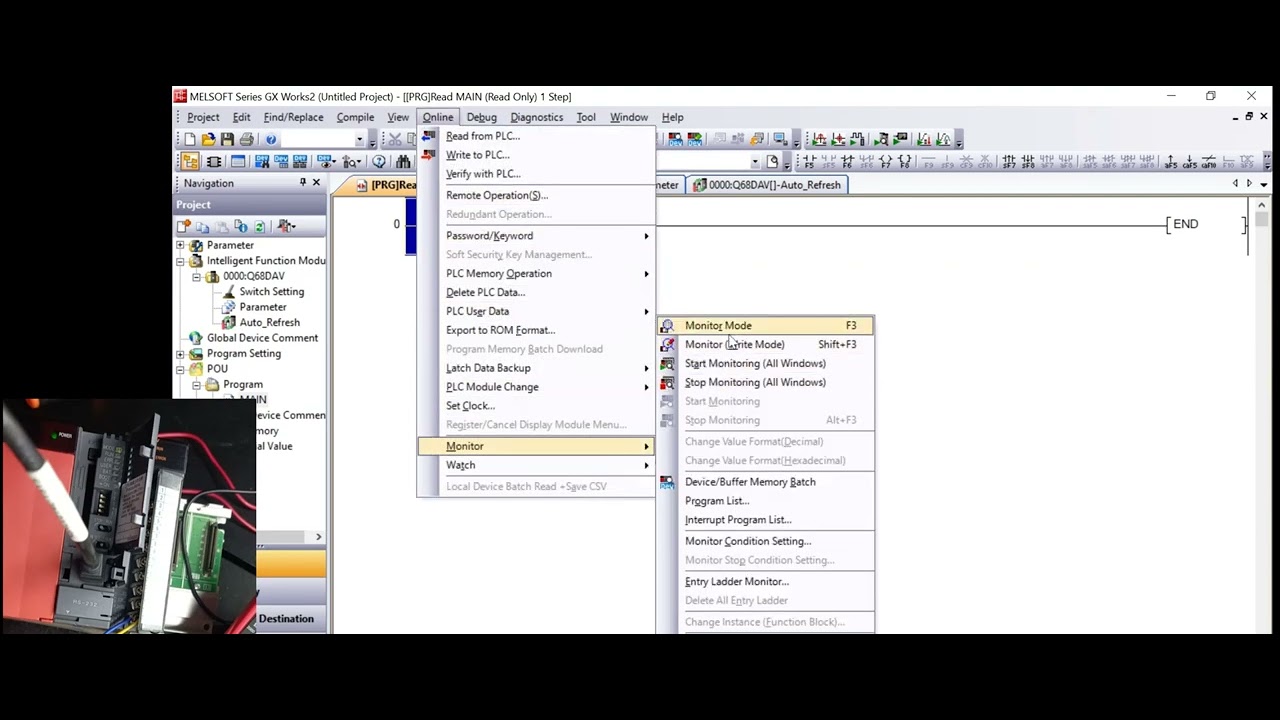The width and height of the screenshot is (1280, 720).
Task: Select Auto_Refresh tree item
Action: 269,323
